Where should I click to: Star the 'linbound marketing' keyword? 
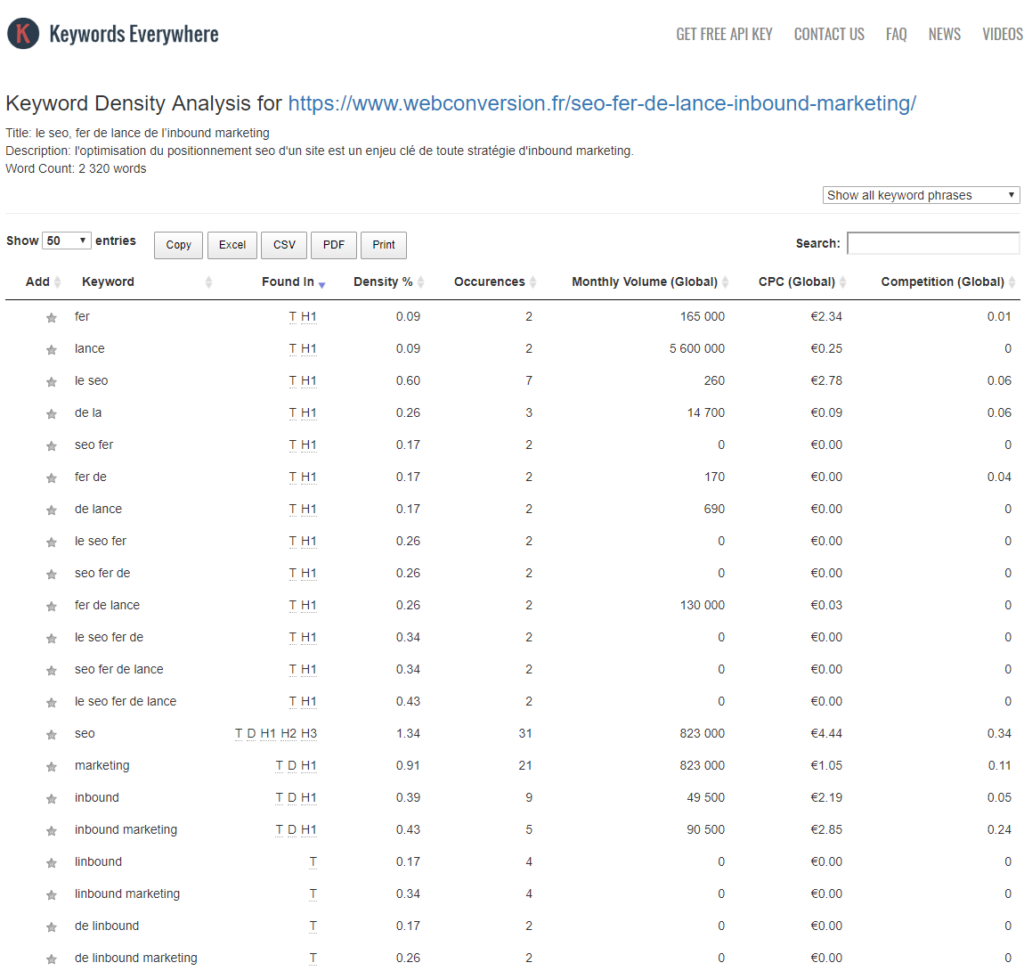51,895
